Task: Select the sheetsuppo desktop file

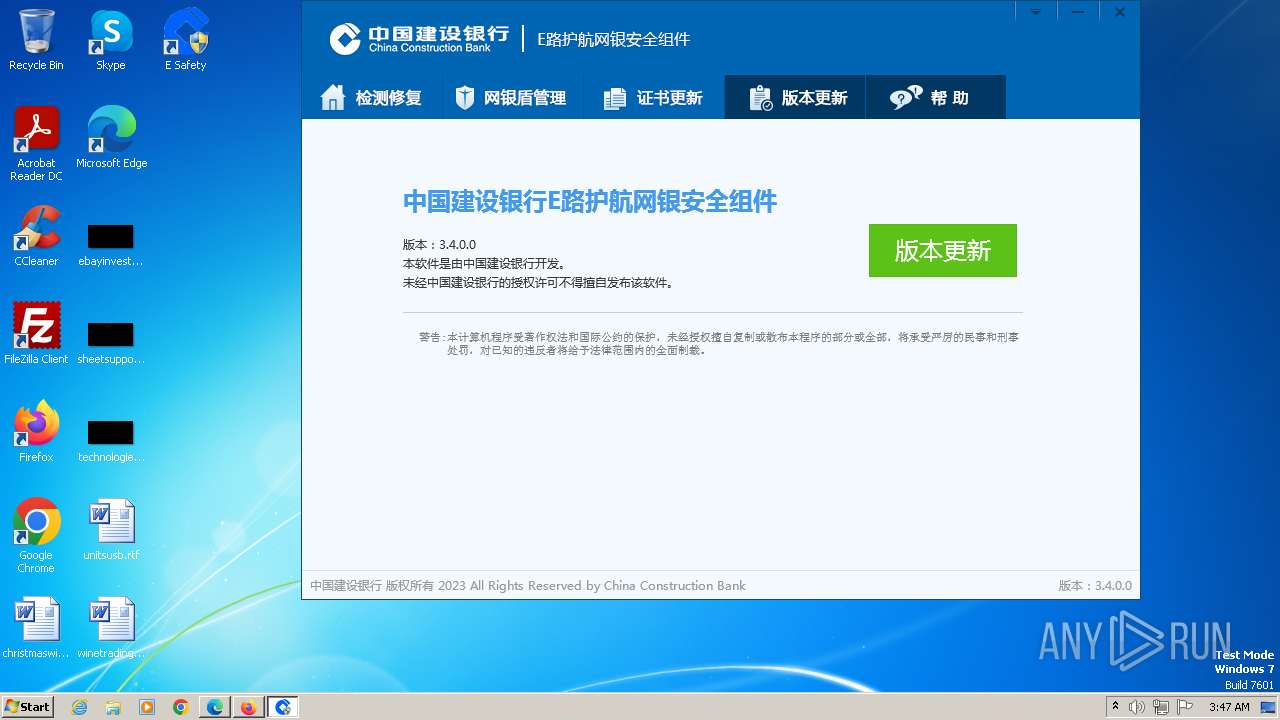Action: pyautogui.click(x=111, y=343)
